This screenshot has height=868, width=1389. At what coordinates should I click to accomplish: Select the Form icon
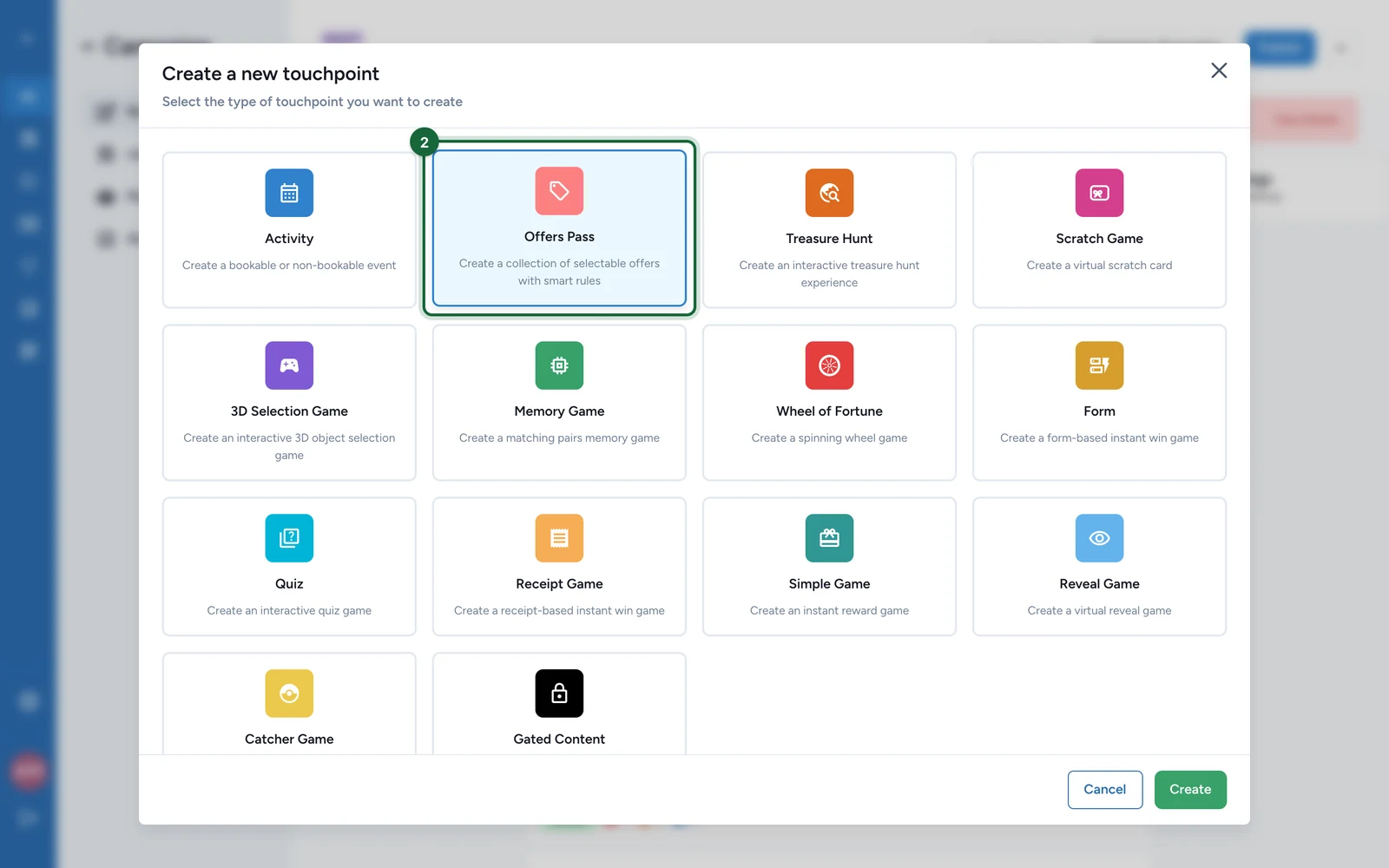[1099, 365]
